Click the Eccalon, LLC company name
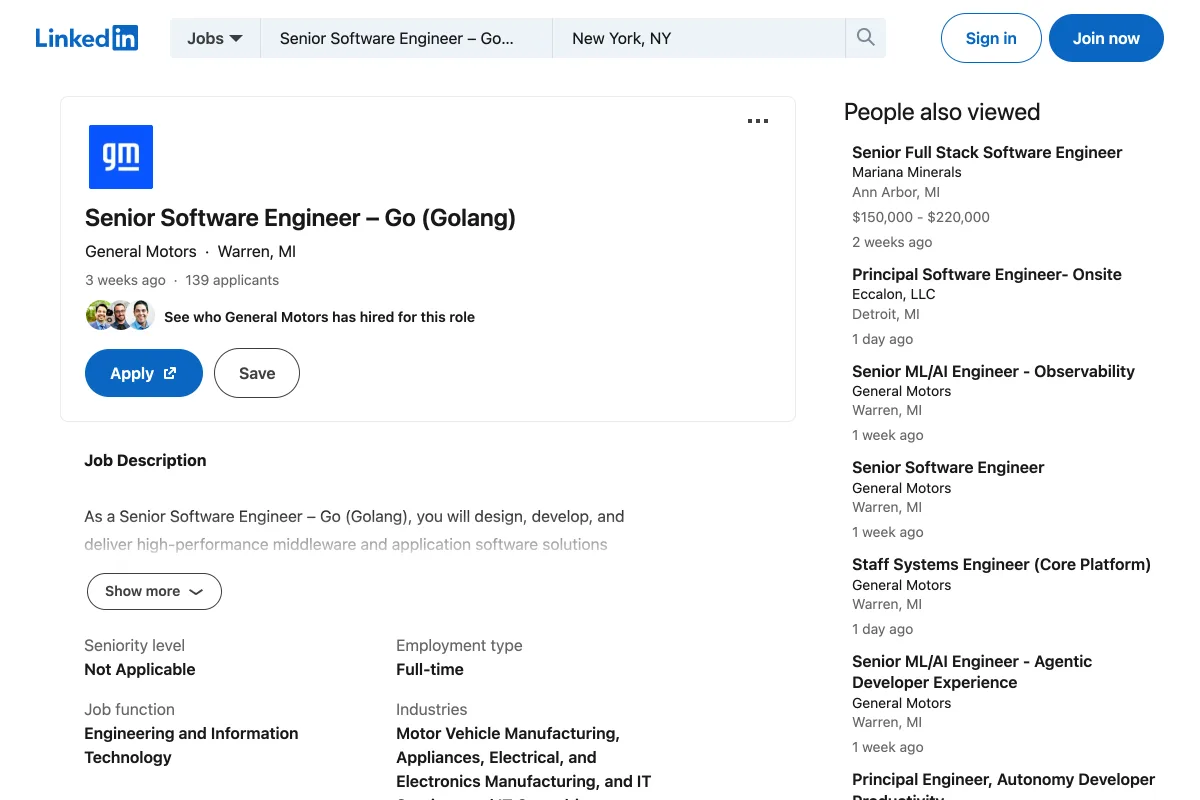The image size is (1200, 800). click(894, 294)
